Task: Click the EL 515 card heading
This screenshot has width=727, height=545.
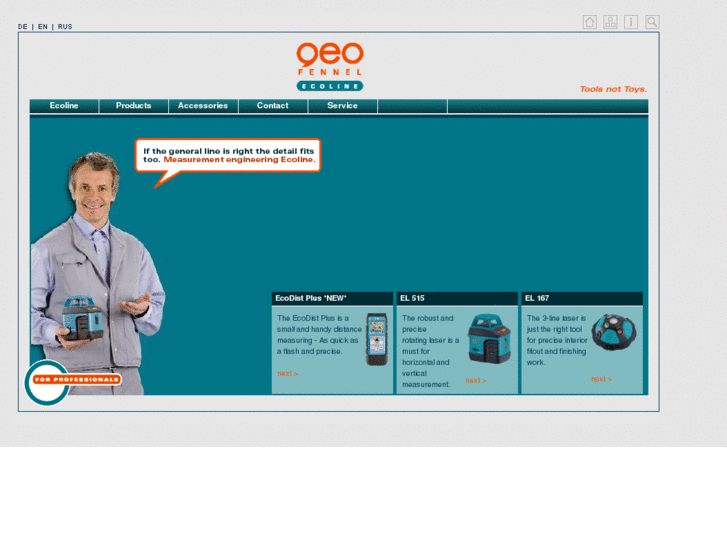Action: tap(412, 298)
